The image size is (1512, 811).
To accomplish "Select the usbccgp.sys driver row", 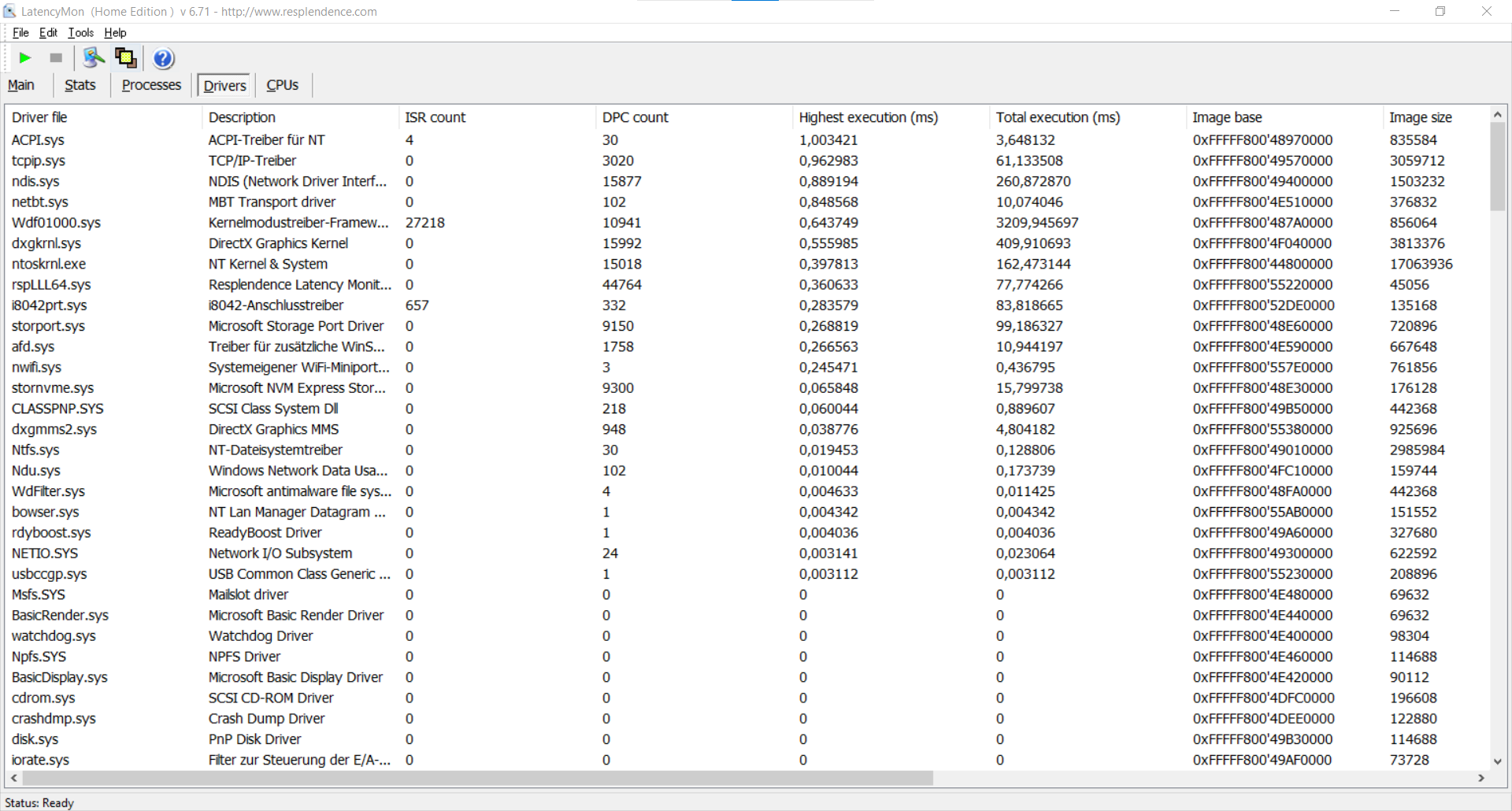I will (x=747, y=574).
